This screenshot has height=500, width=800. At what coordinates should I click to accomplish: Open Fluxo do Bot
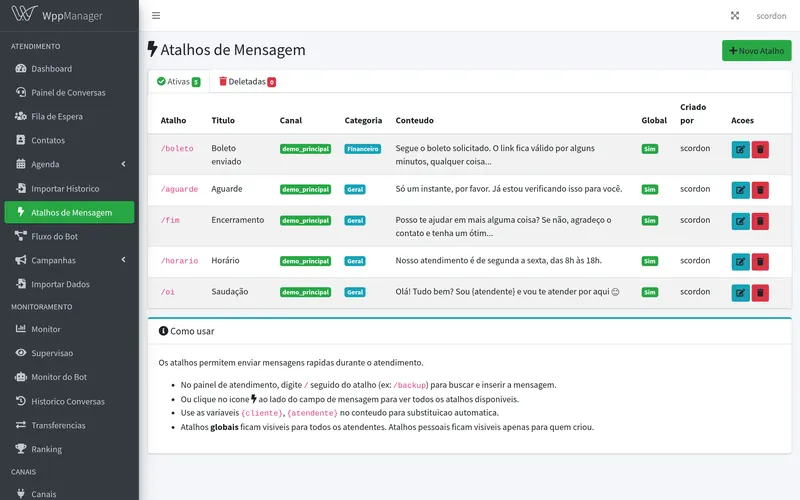[69, 236]
